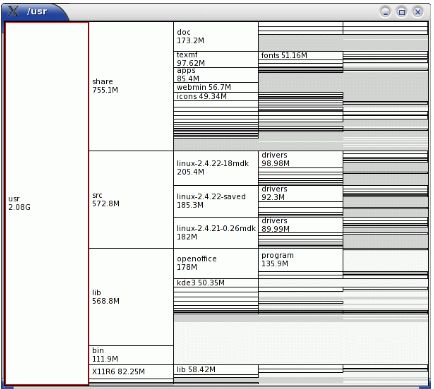The height and width of the screenshot is (389, 434).
Task: Select the icons 49.34M block
Action: [x=216, y=97]
